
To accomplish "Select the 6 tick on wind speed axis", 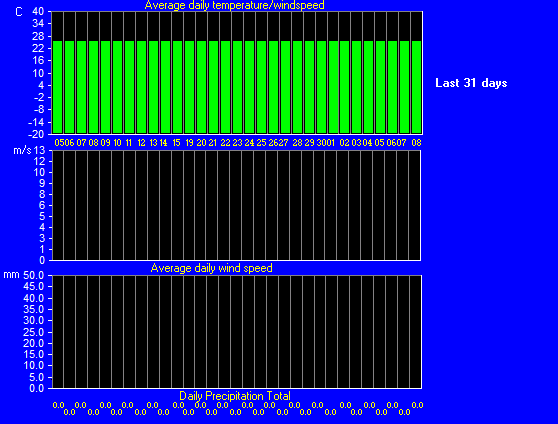I will click(42, 205).
